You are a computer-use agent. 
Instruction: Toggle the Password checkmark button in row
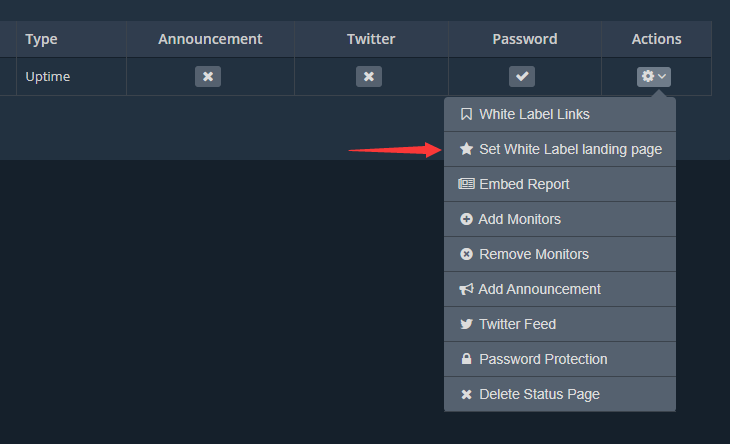point(522,76)
